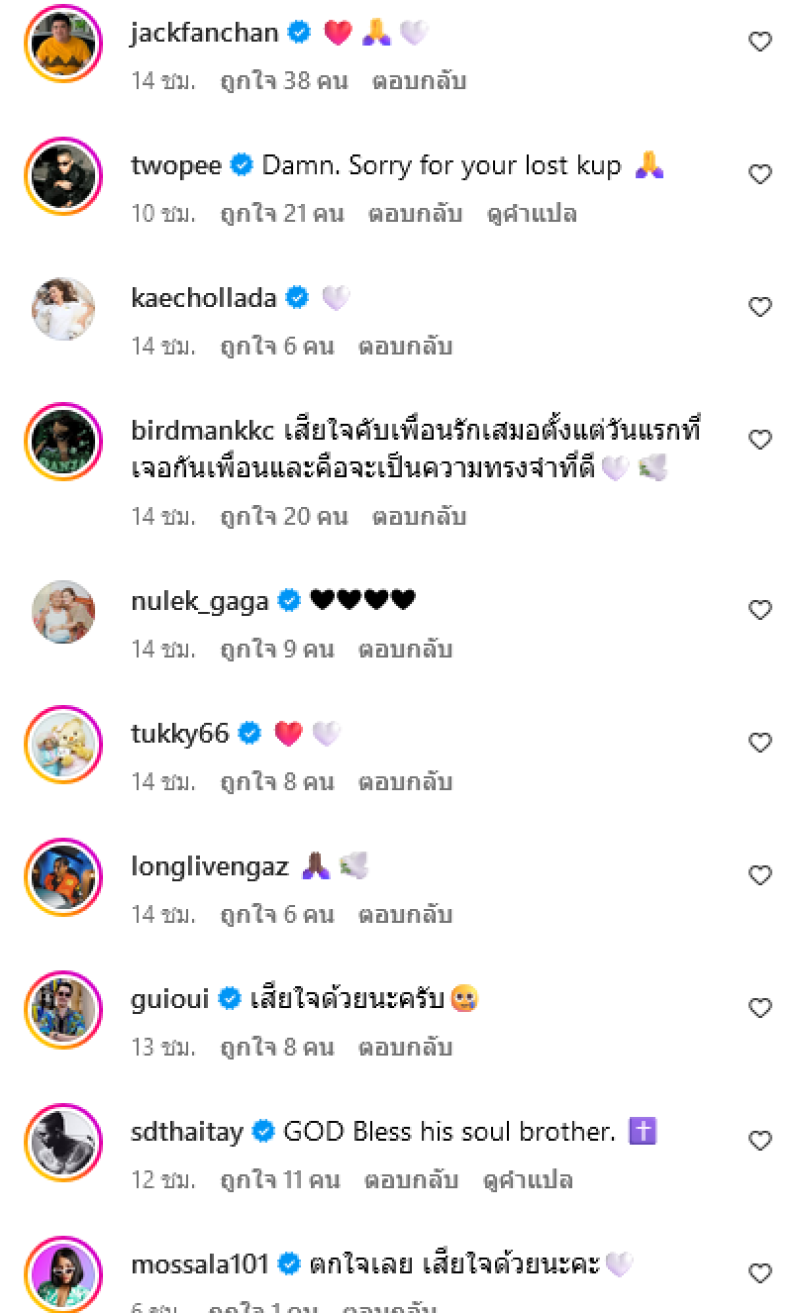
Task: View who liked twopee's comment (21 likes)
Action: tap(282, 214)
